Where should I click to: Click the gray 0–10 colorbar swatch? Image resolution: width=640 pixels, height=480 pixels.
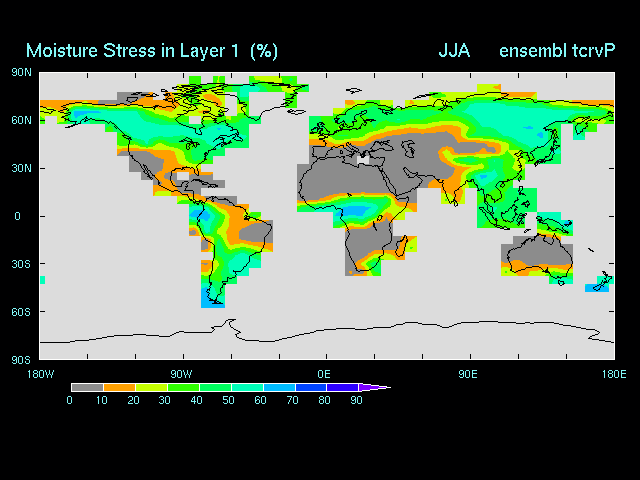point(87,387)
